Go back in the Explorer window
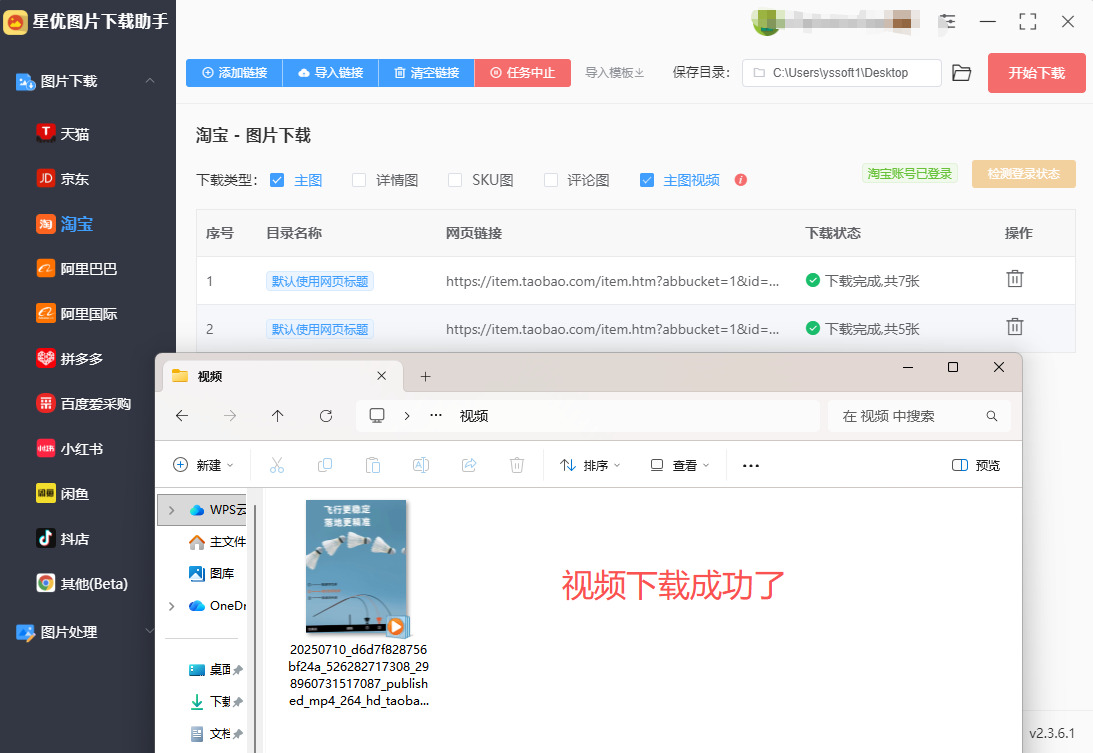 (182, 416)
